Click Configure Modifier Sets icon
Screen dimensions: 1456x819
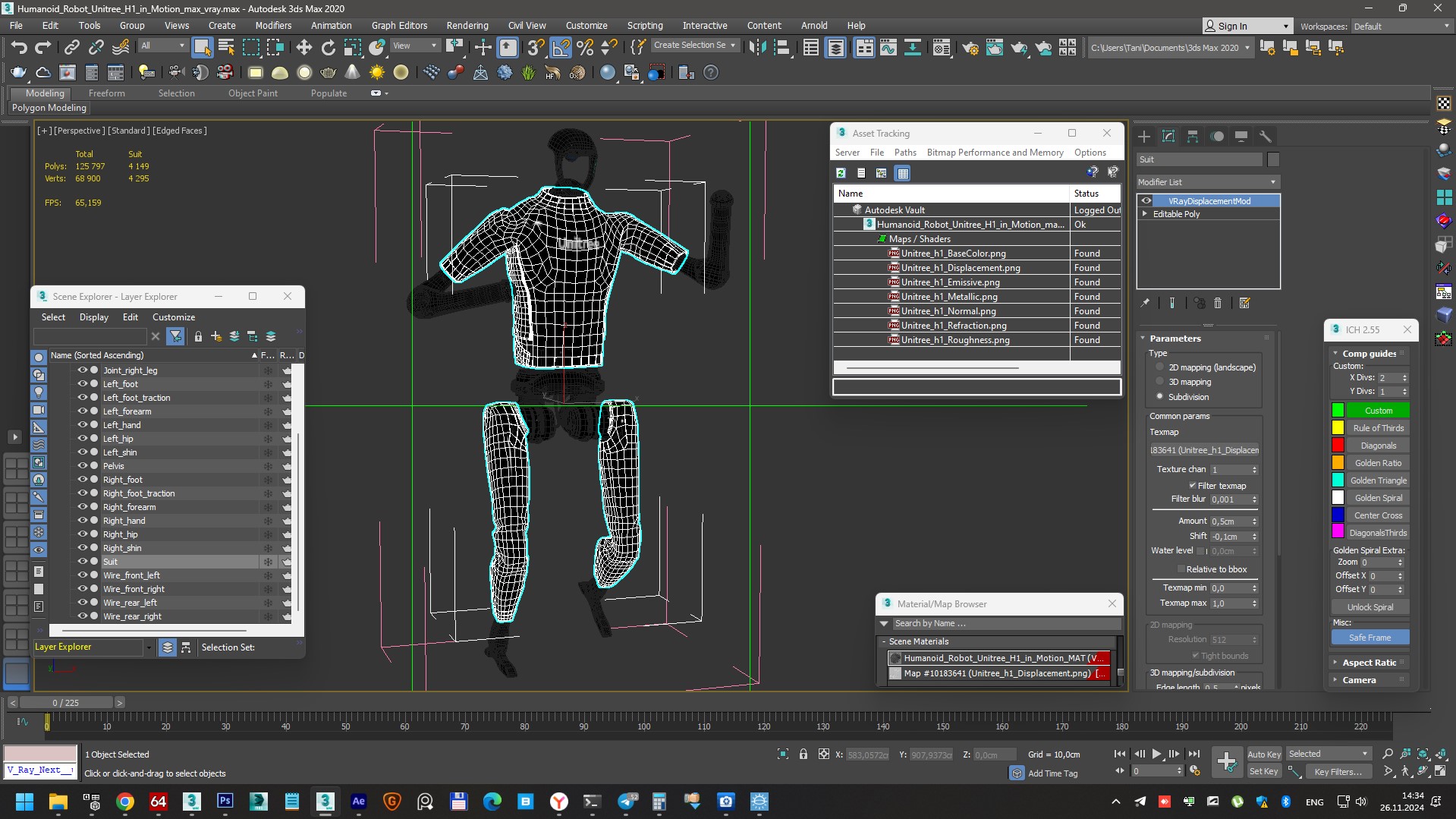(x=1244, y=303)
